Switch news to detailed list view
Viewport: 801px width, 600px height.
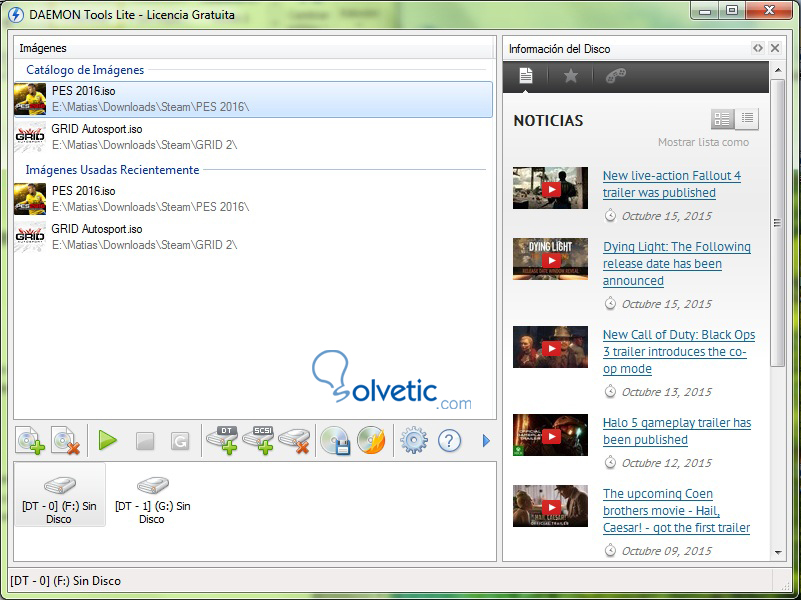point(722,119)
